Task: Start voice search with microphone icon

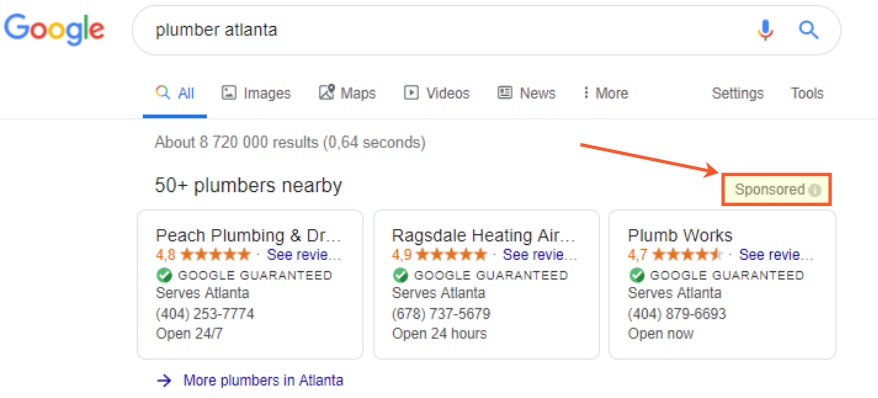Action: pyautogui.click(x=765, y=30)
